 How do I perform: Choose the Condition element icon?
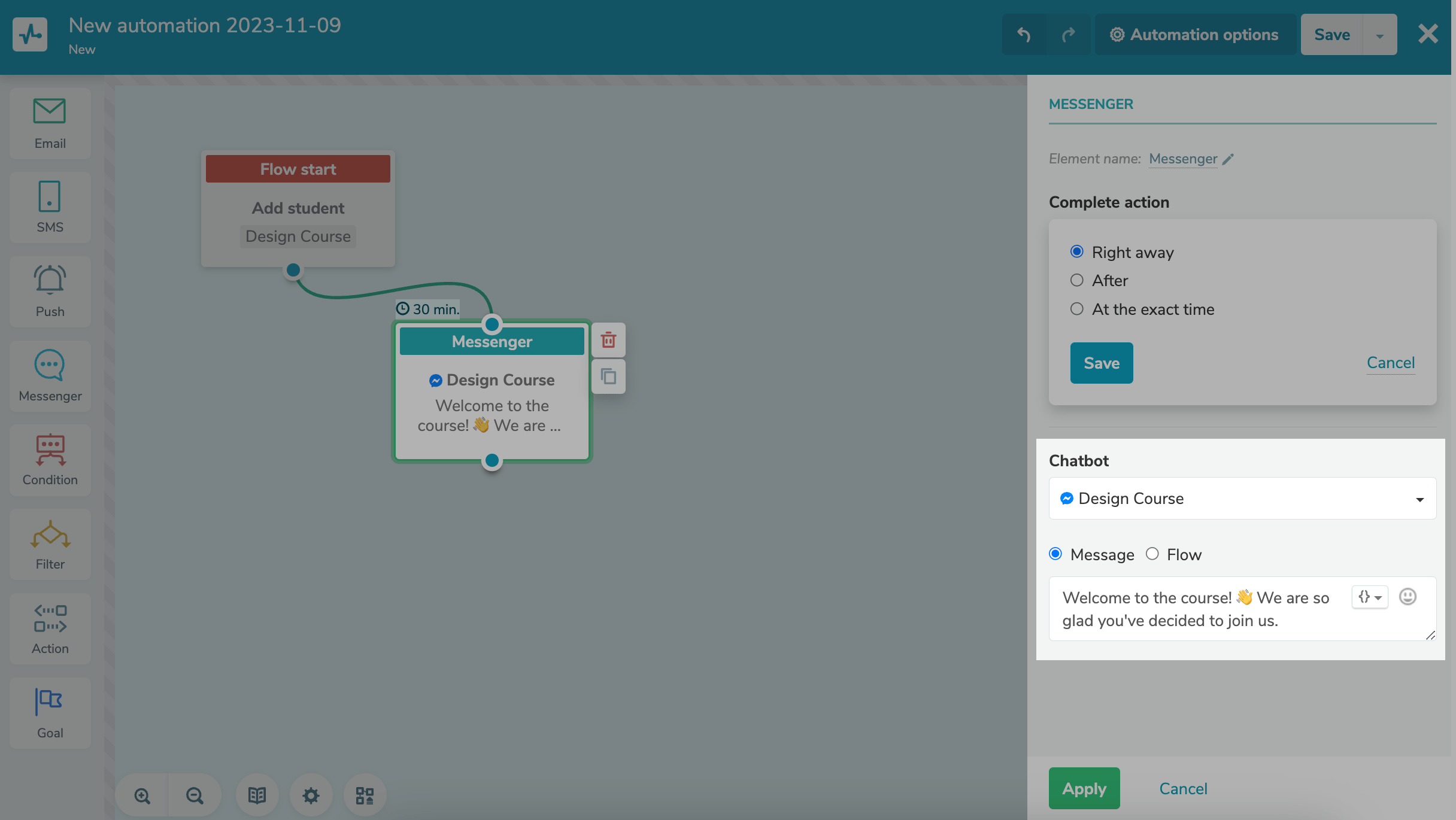[50, 460]
